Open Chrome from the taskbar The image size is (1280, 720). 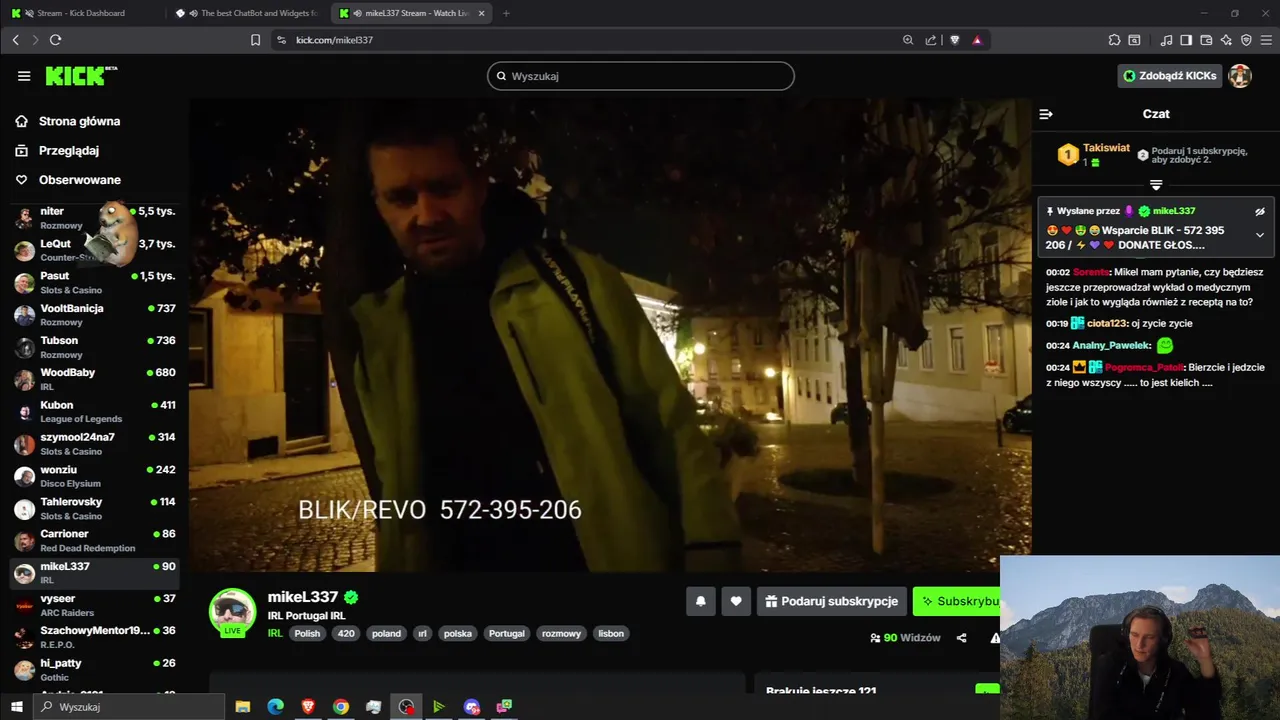tap(341, 707)
